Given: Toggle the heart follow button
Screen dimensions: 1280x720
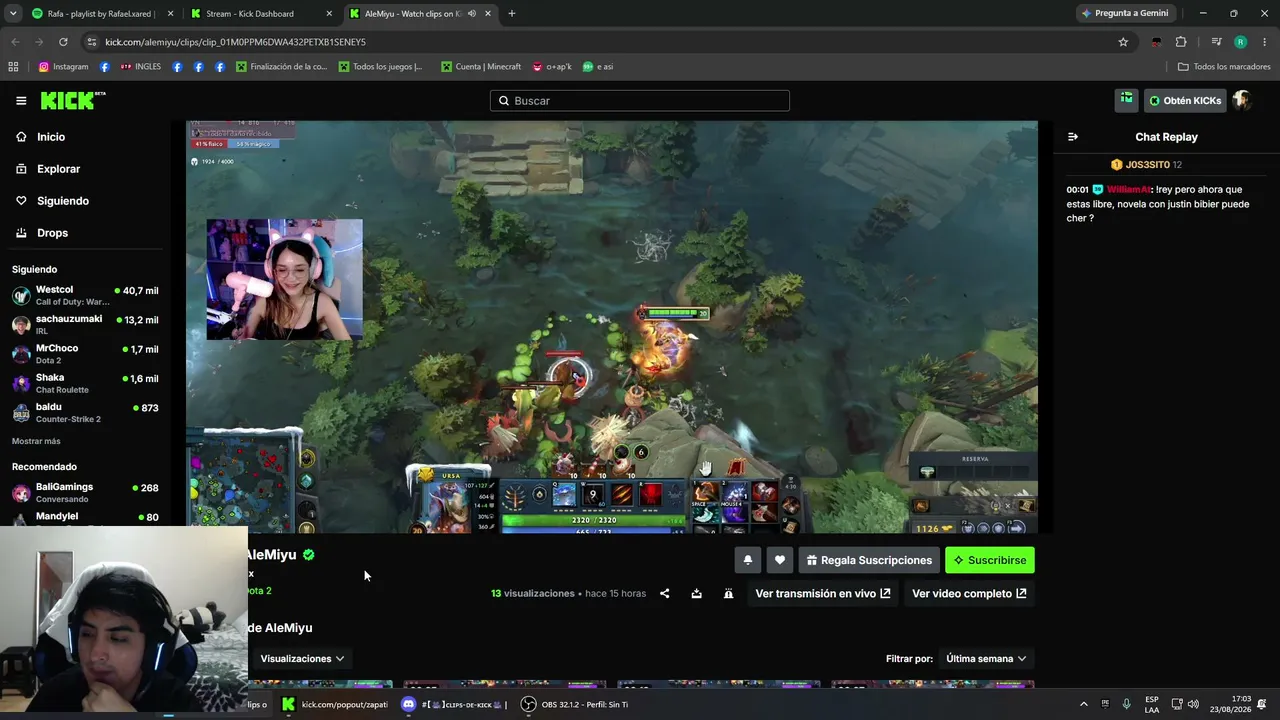Looking at the screenshot, I should click(x=780, y=560).
